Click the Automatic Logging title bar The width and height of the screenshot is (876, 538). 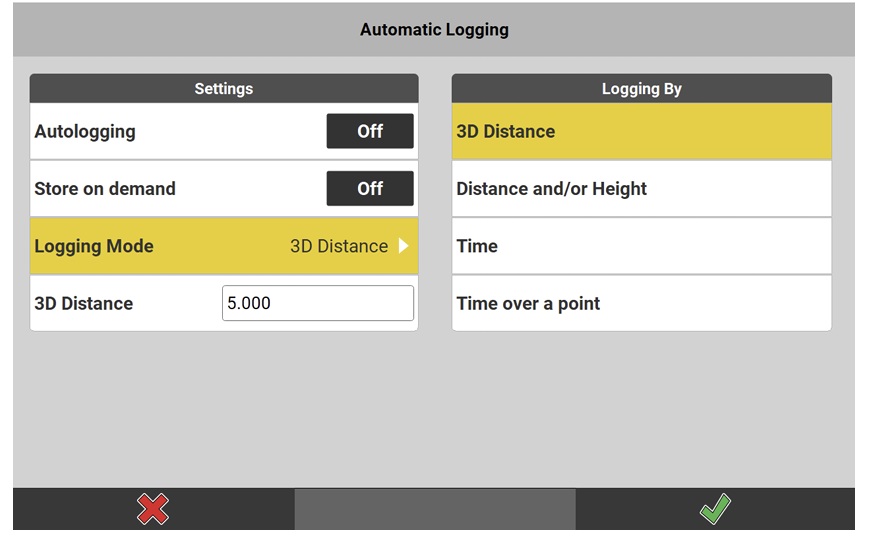pos(434,30)
